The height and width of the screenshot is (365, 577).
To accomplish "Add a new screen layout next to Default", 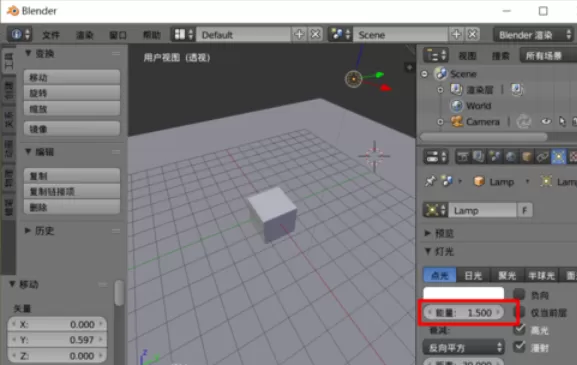I will (299, 35).
